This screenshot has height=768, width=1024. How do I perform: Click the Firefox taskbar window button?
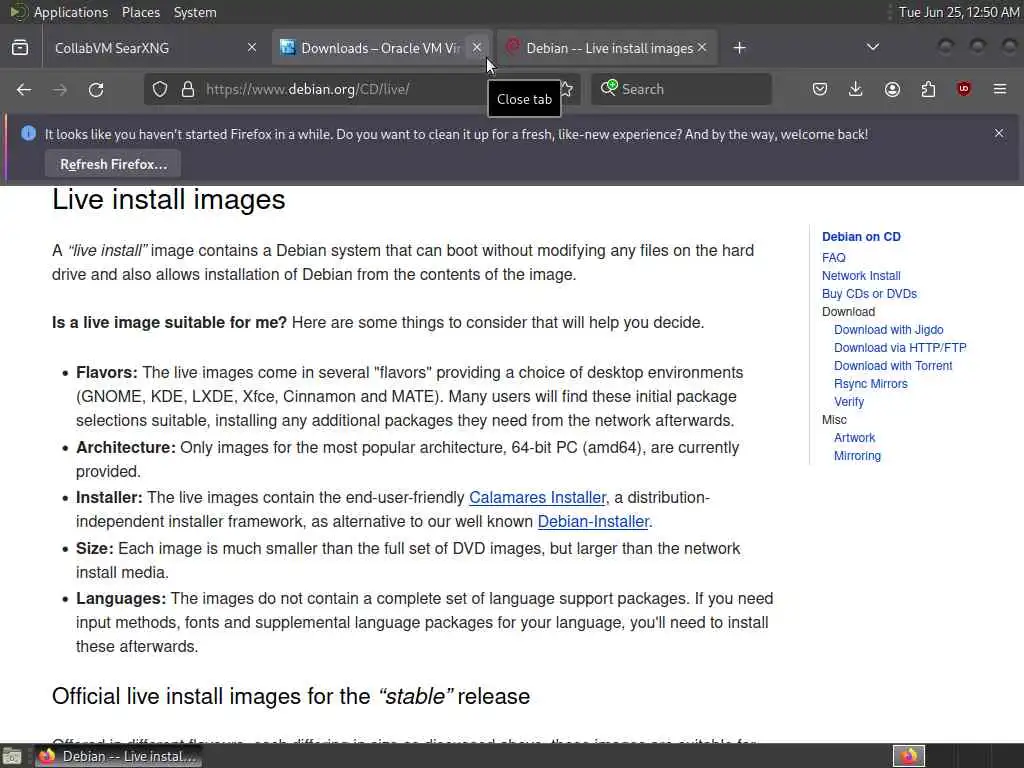(x=118, y=756)
